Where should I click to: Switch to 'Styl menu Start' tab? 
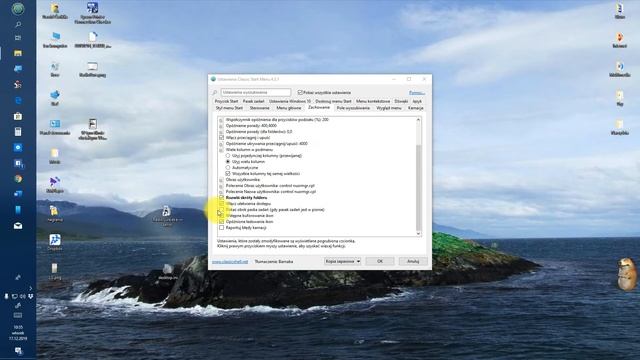[229, 108]
